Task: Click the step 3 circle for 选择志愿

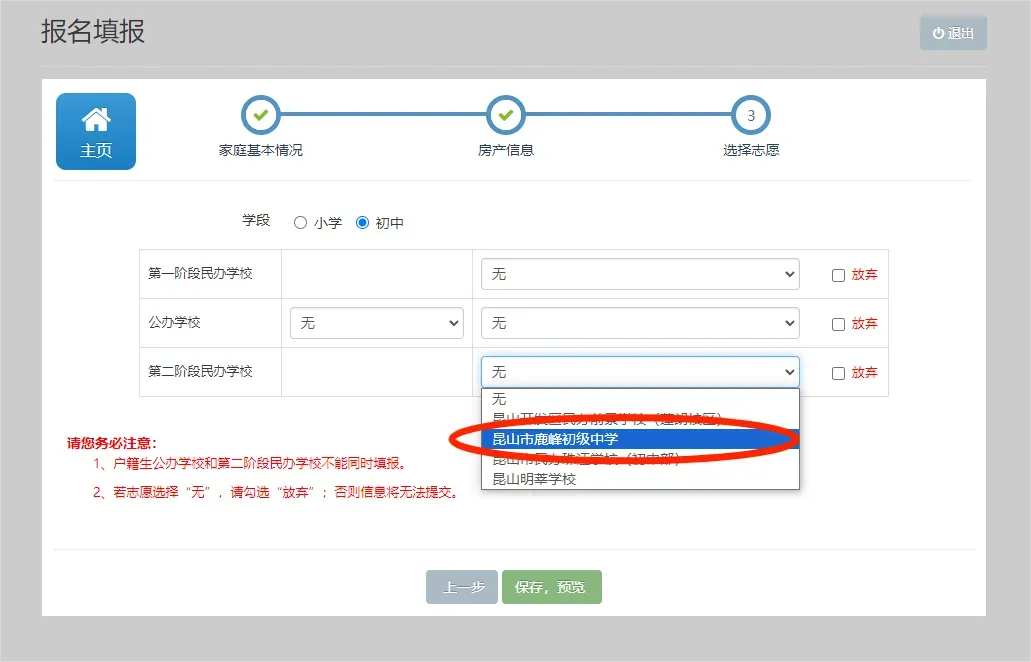Action: [751, 114]
